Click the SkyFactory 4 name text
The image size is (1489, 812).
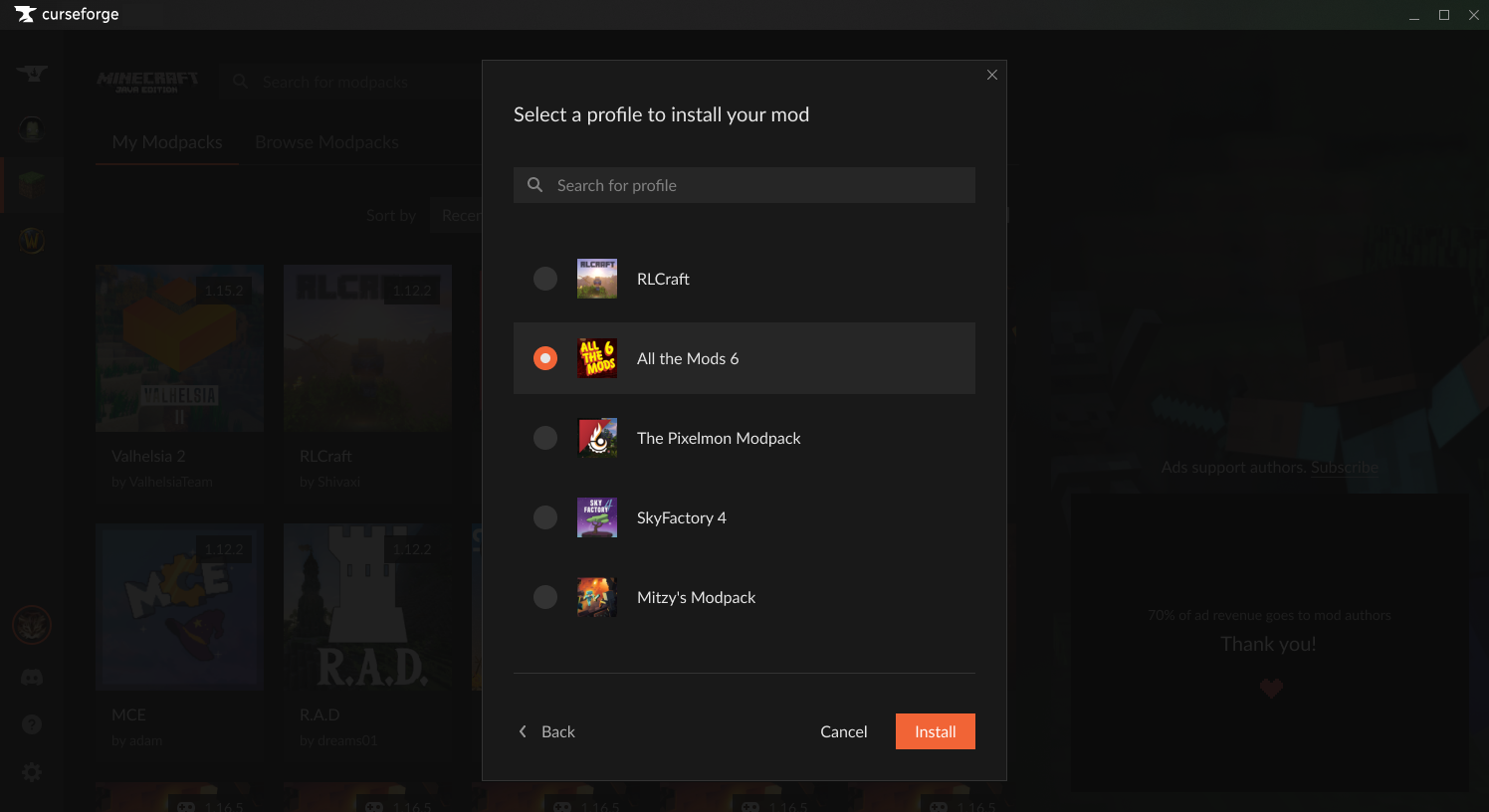tap(682, 517)
